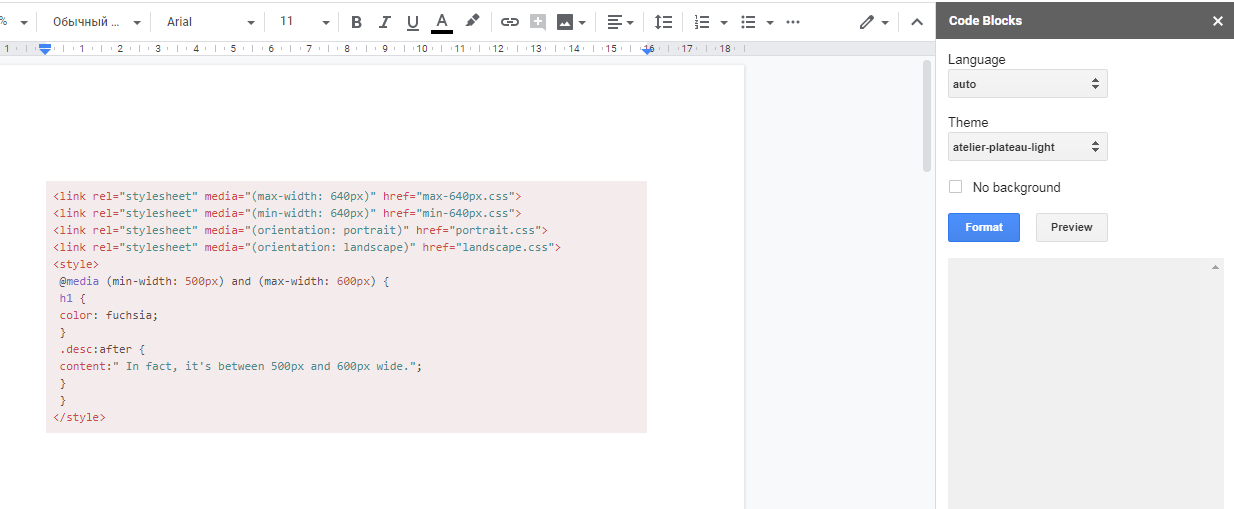Open the Language dropdown set to auto
Screen dimensions: 1234x509
pos(1027,84)
